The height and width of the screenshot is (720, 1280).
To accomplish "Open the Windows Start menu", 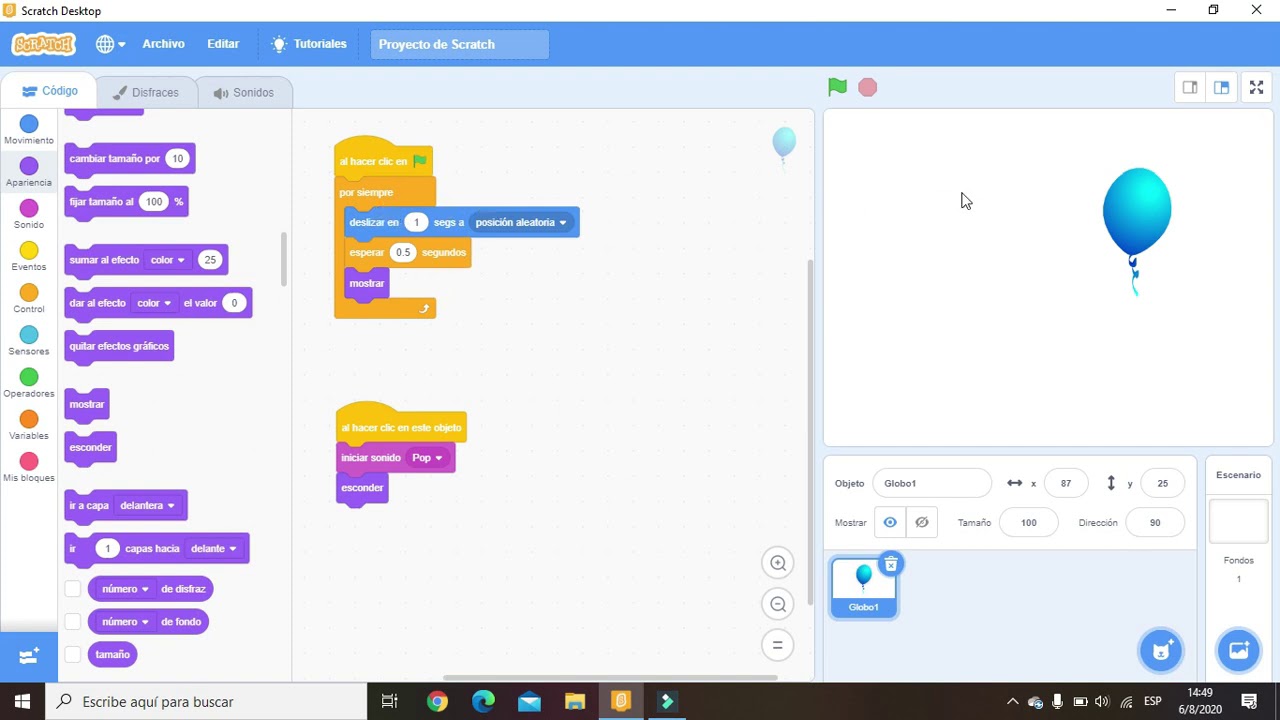I will [x=22, y=701].
